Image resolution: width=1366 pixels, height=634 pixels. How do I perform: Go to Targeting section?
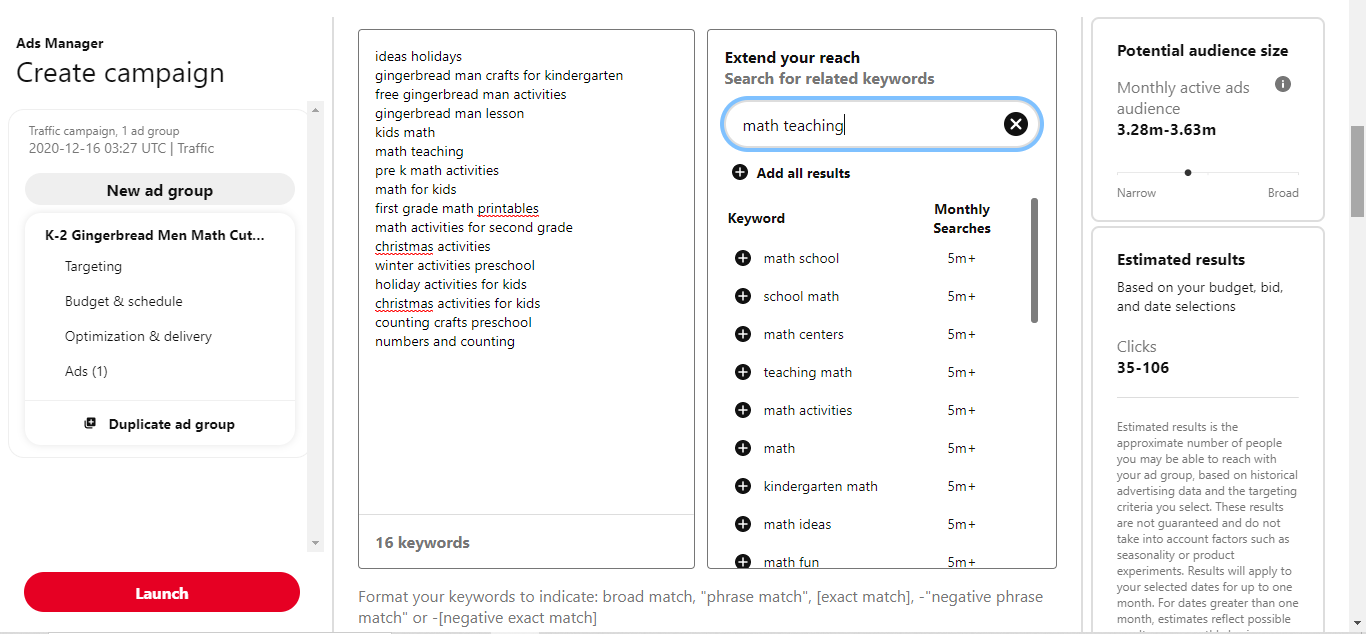pyautogui.click(x=93, y=266)
